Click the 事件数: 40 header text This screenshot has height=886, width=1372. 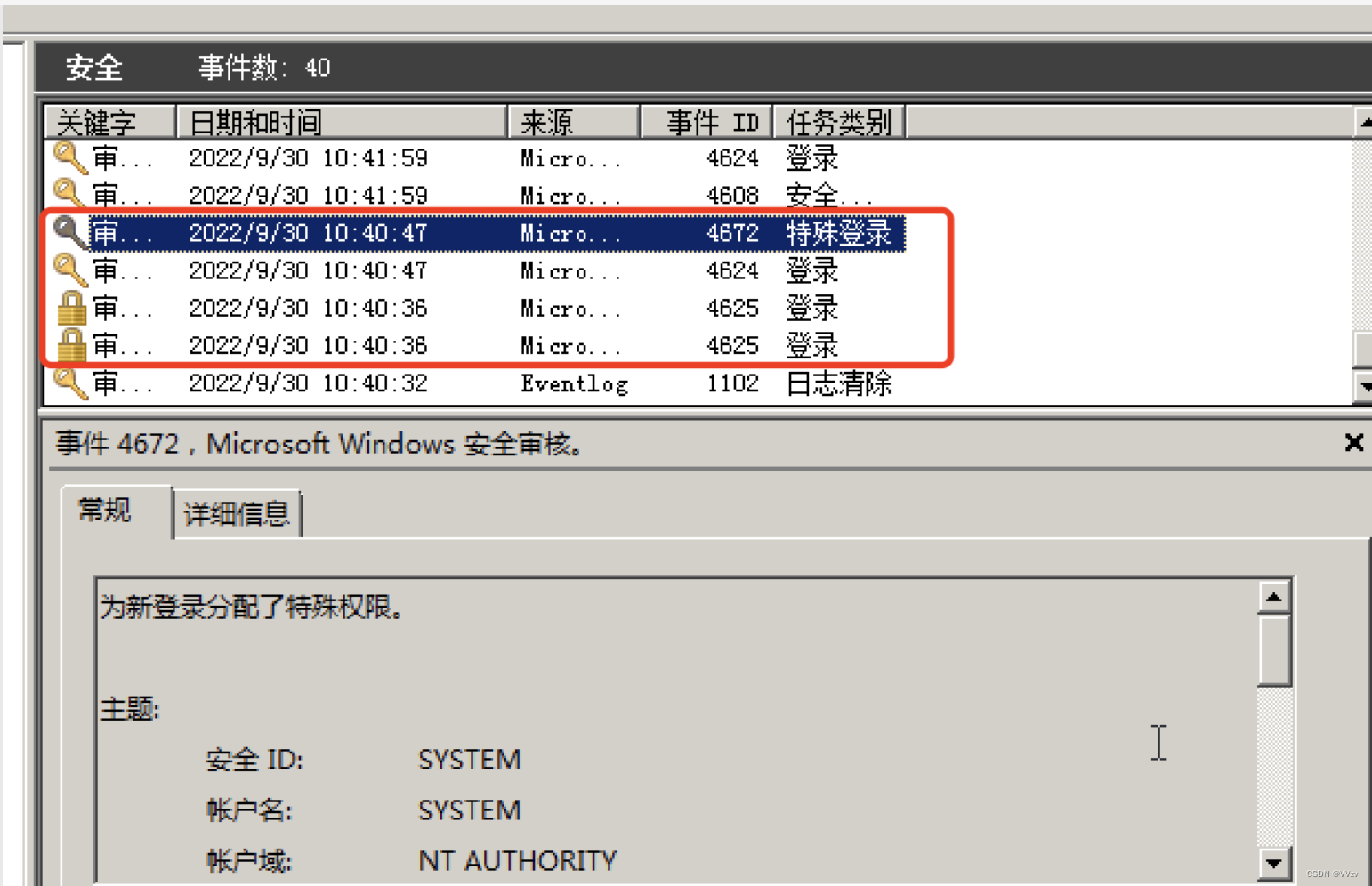coord(264,67)
